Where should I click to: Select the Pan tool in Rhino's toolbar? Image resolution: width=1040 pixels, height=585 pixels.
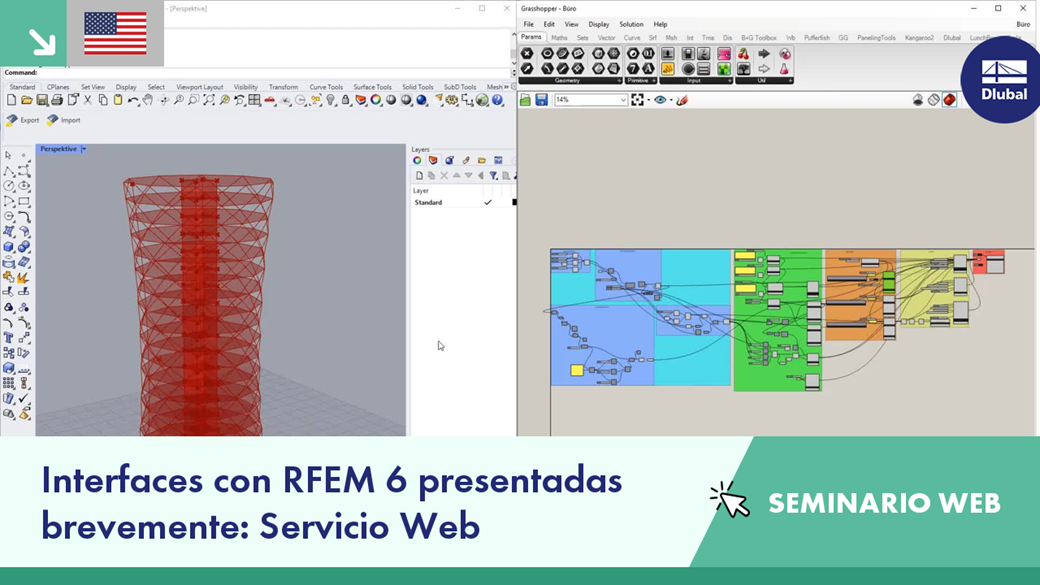click(x=146, y=101)
